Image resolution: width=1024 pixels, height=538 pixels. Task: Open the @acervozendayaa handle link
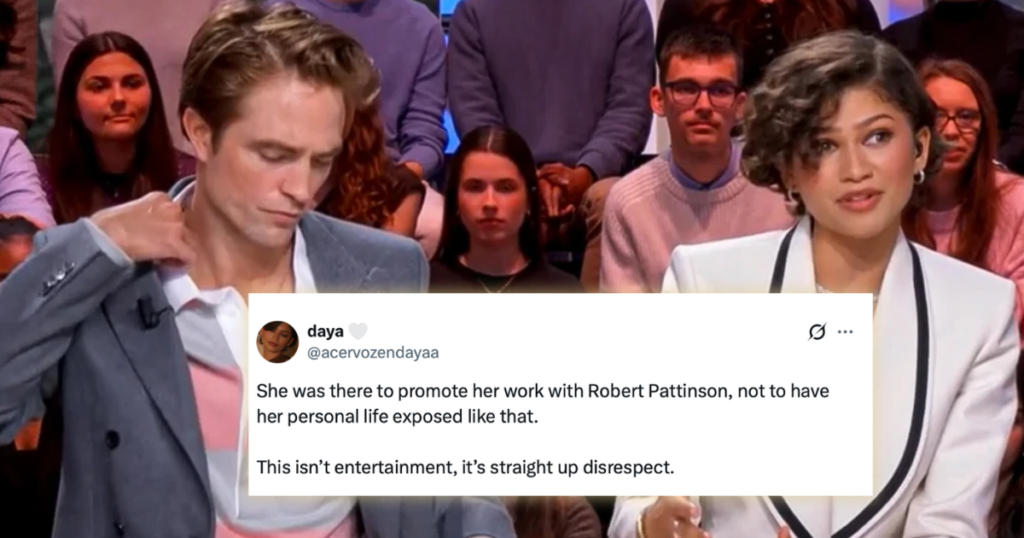[x=373, y=353]
